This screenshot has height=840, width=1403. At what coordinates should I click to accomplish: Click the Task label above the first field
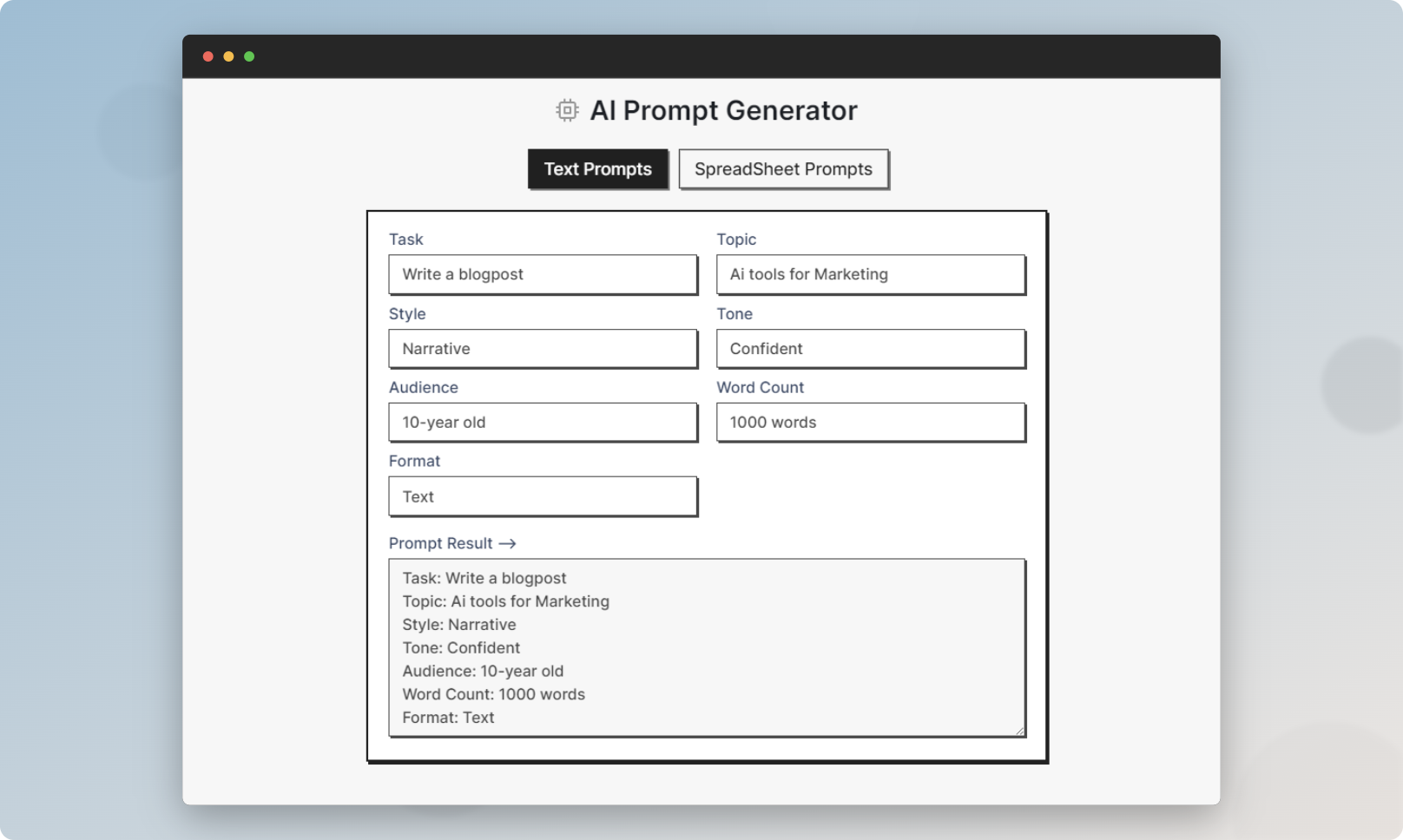coord(405,240)
